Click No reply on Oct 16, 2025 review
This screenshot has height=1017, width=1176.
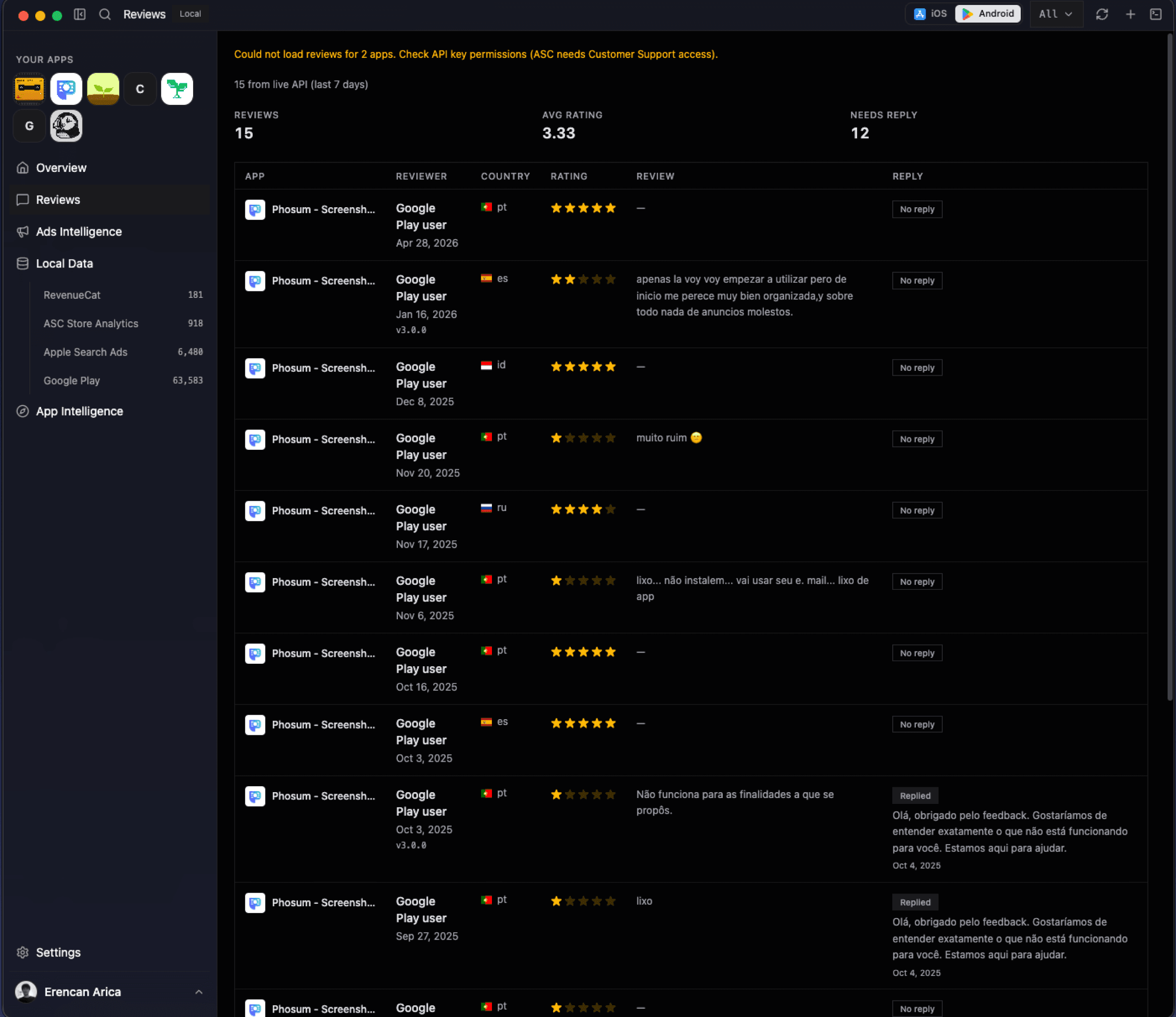(917, 653)
